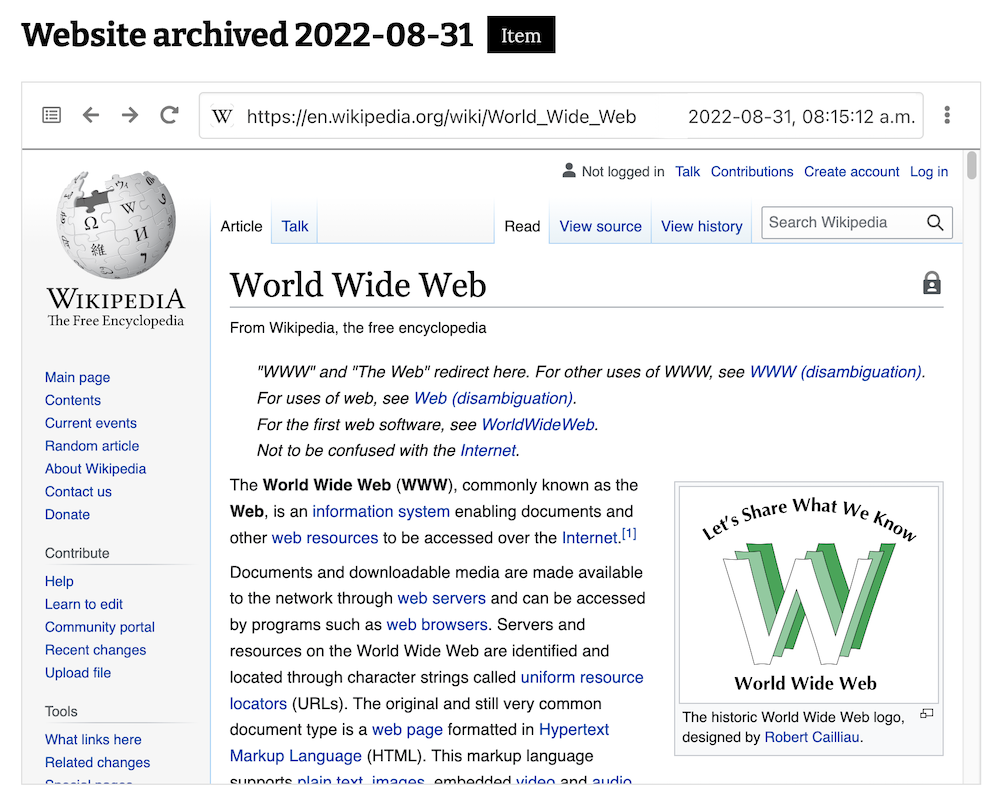Follow the WWW (disambiguation) link
The width and height of the screenshot is (1000, 803).
tap(836, 372)
